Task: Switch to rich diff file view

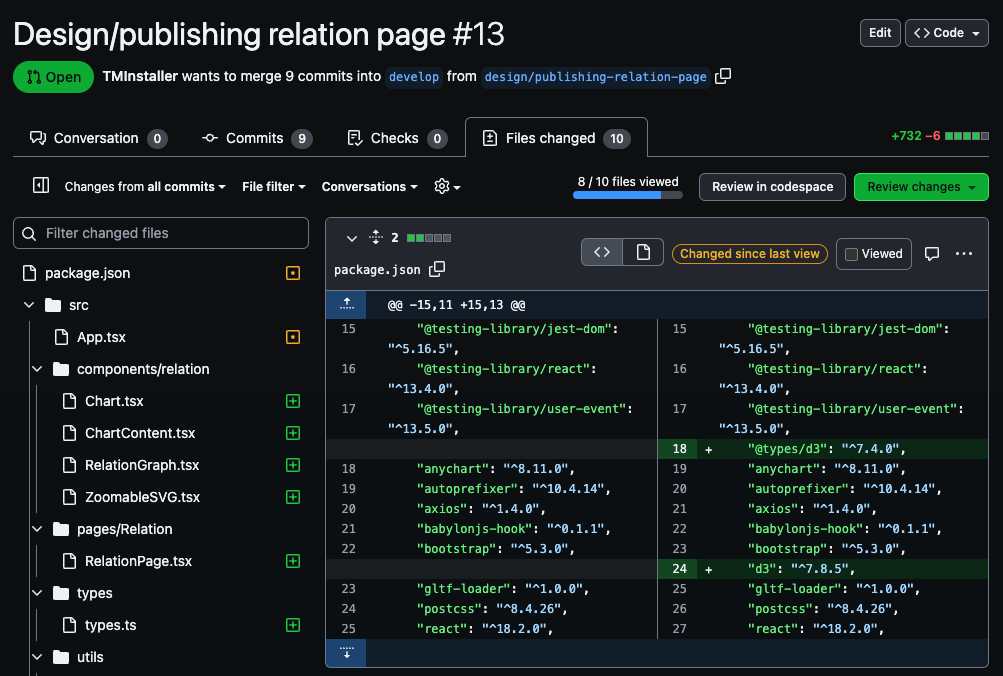Action: [x=643, y=253]
